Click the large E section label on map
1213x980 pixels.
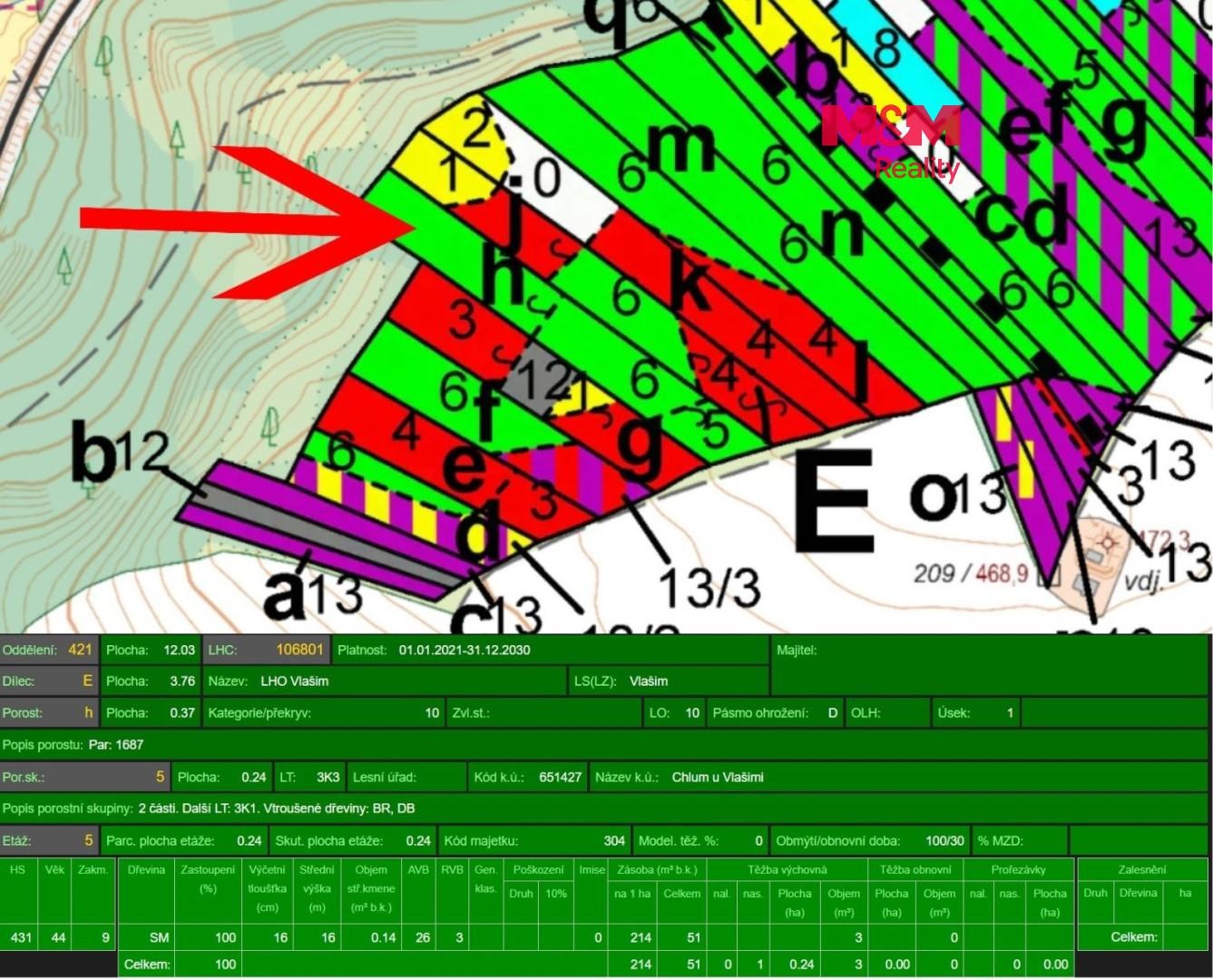834,500
